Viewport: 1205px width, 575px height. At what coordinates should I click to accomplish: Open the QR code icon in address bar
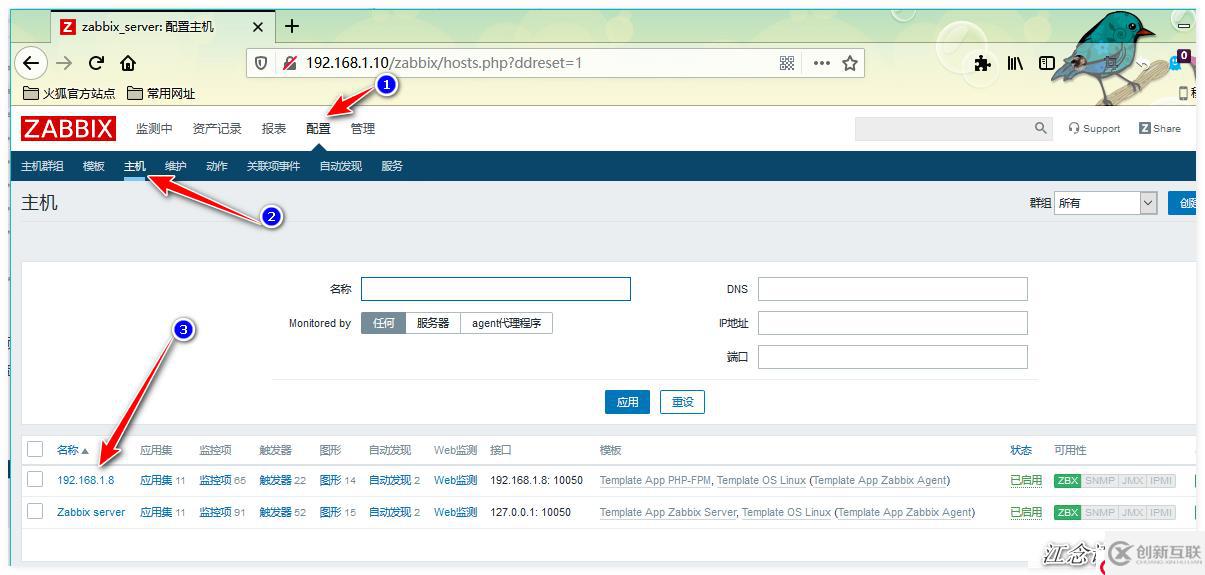[787, 63]
